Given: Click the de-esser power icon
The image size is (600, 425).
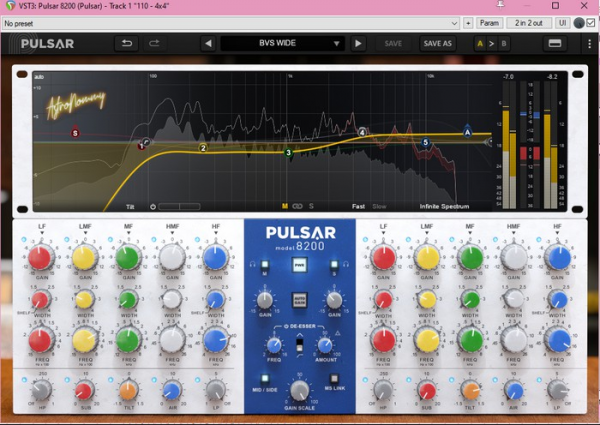Looking at the screenshot, I should click(286, 326).
